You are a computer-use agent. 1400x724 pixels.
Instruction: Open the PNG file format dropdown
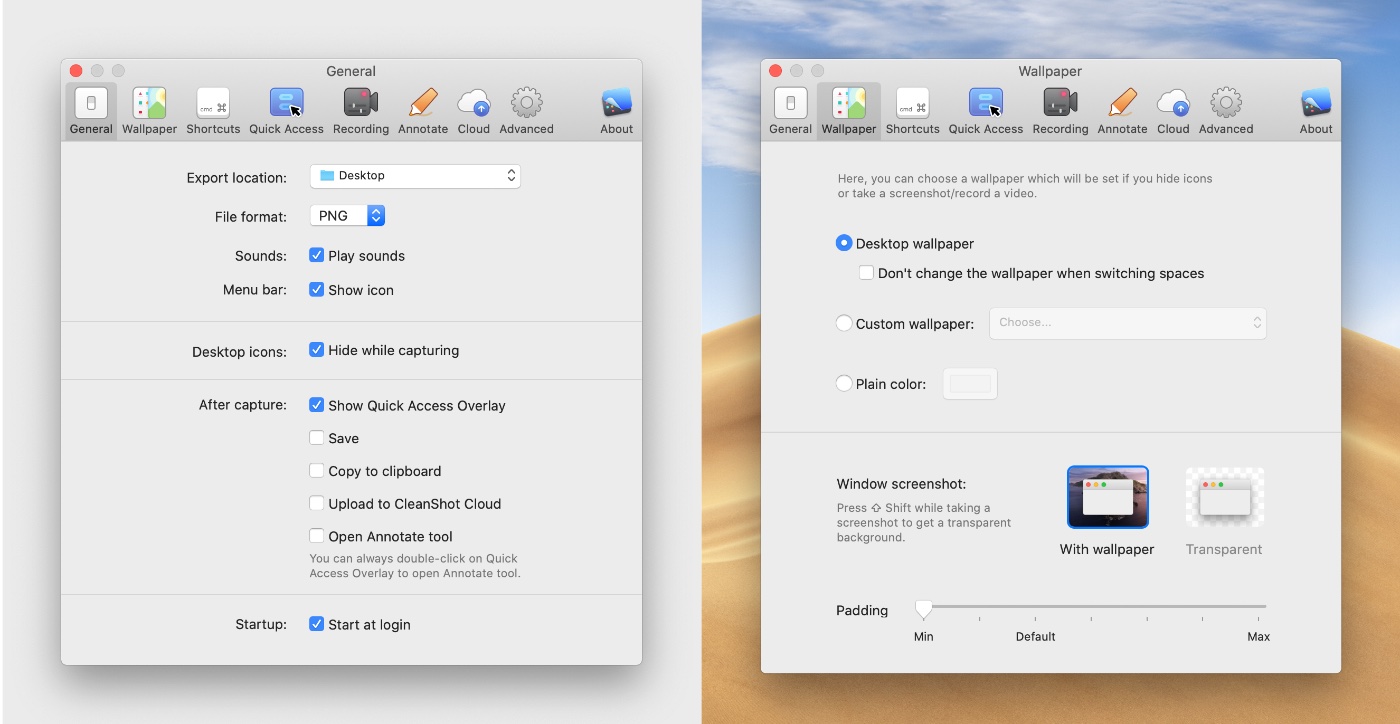tap(347, 215)
